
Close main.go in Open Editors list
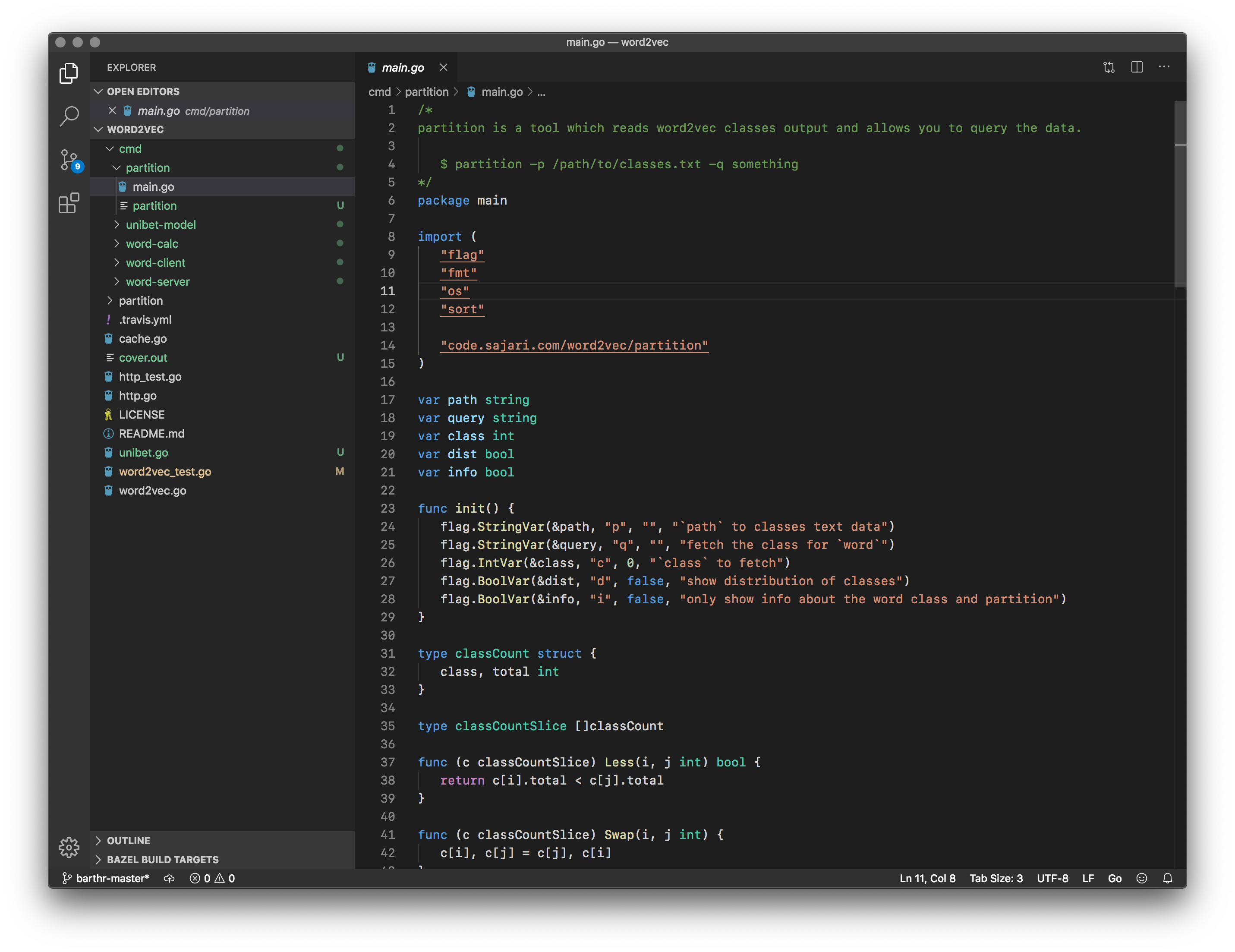[x=112, y=111]
